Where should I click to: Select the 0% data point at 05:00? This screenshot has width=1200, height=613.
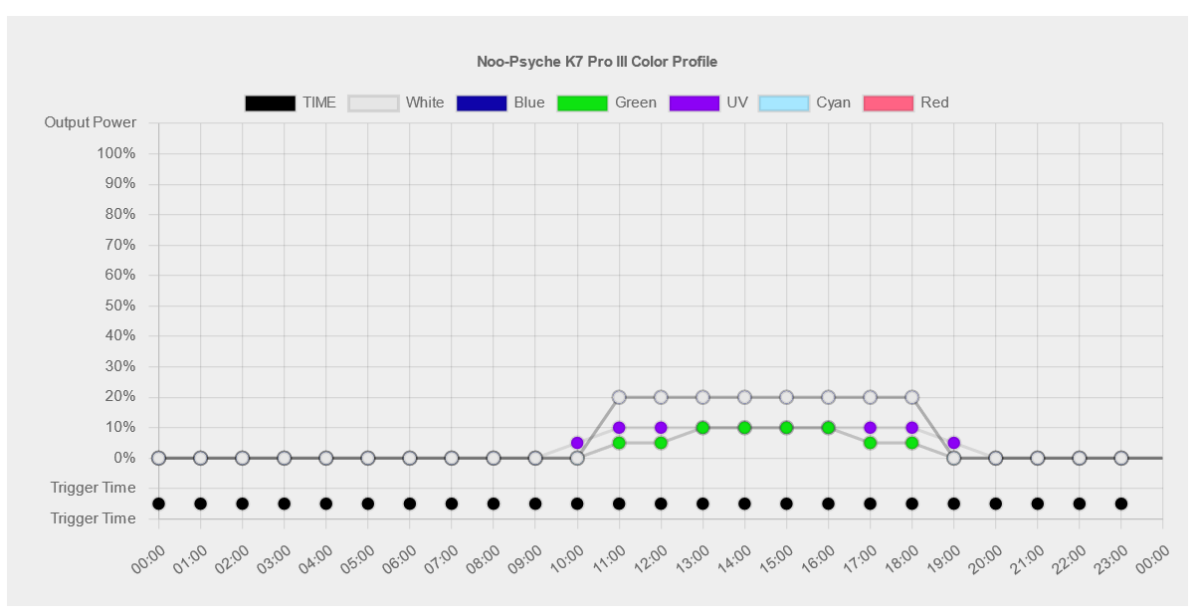[368, 458]
